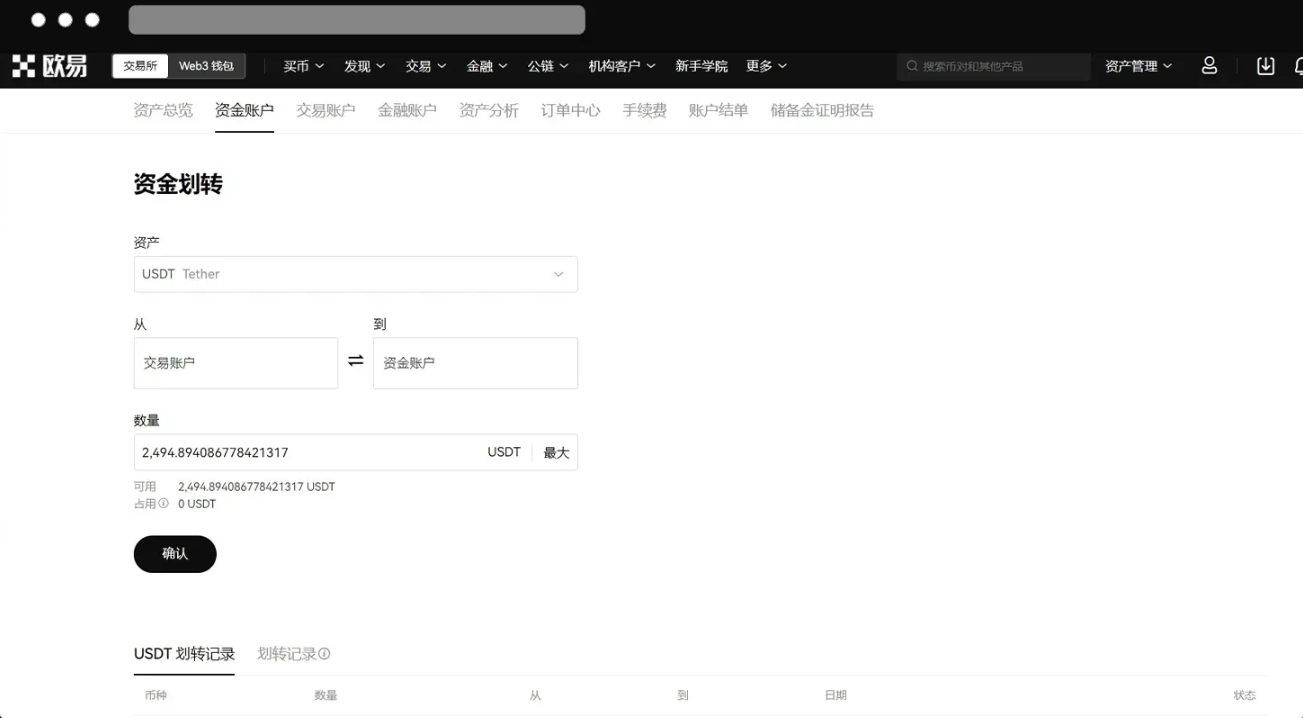Click the 日期 column header

pyautogui.click(x=835, y=695)
